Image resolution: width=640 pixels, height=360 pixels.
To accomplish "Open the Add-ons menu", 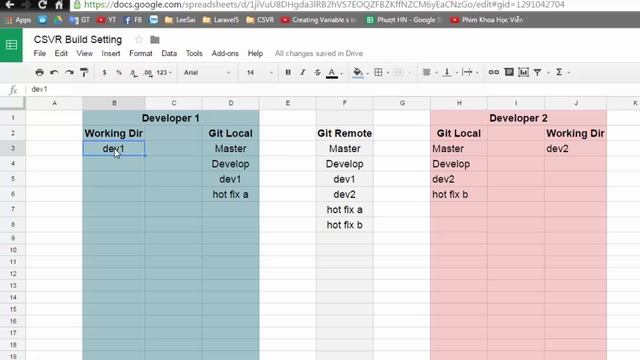I will pyautogui.click(x=225, y=53).
